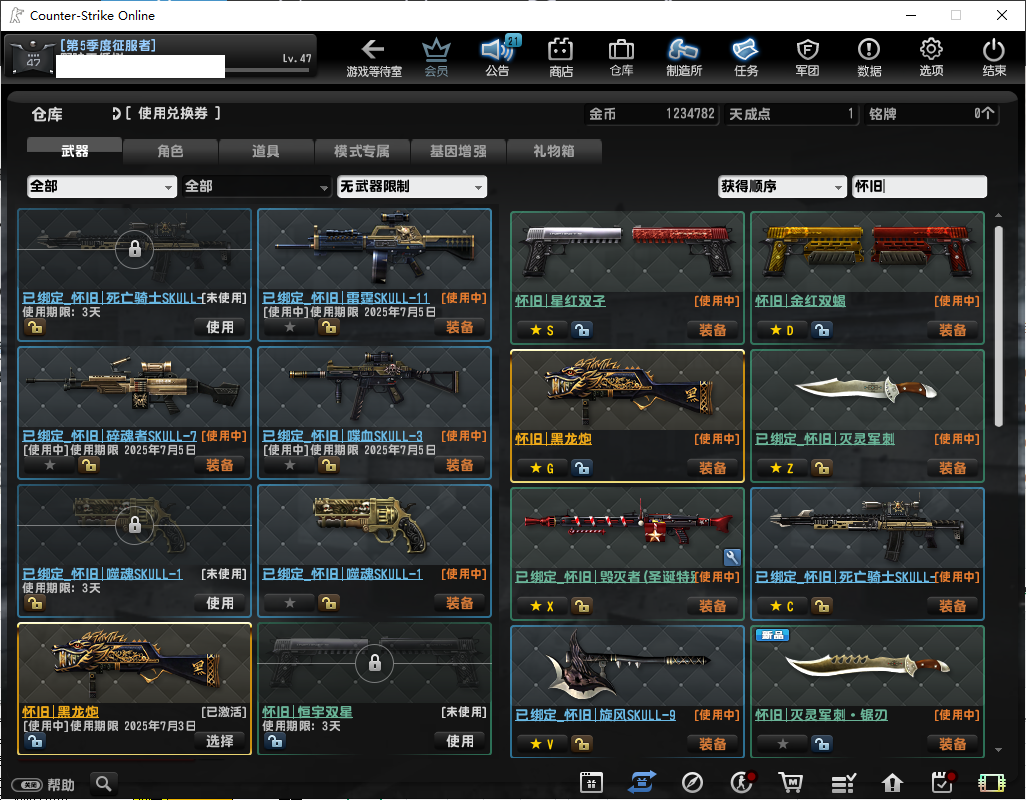Switch to the 角色 tab
Image resolution: width=1026 pixels, height=800 pixels.
(x=170, y=150)
